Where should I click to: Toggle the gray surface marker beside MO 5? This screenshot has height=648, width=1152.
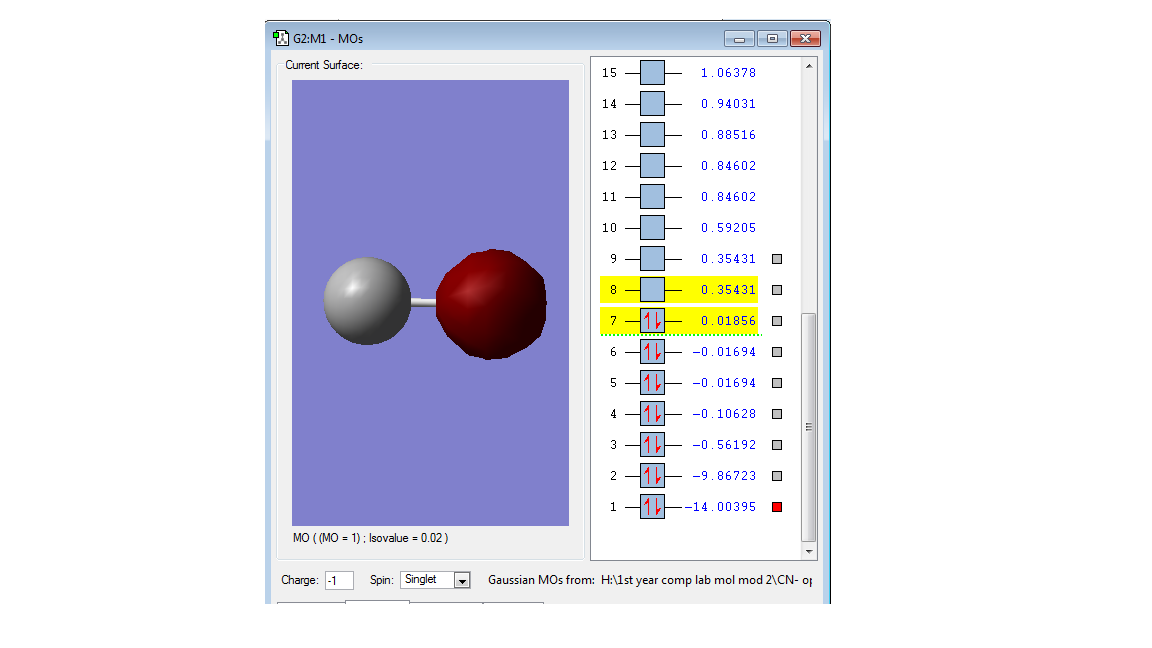pos(777,383)
